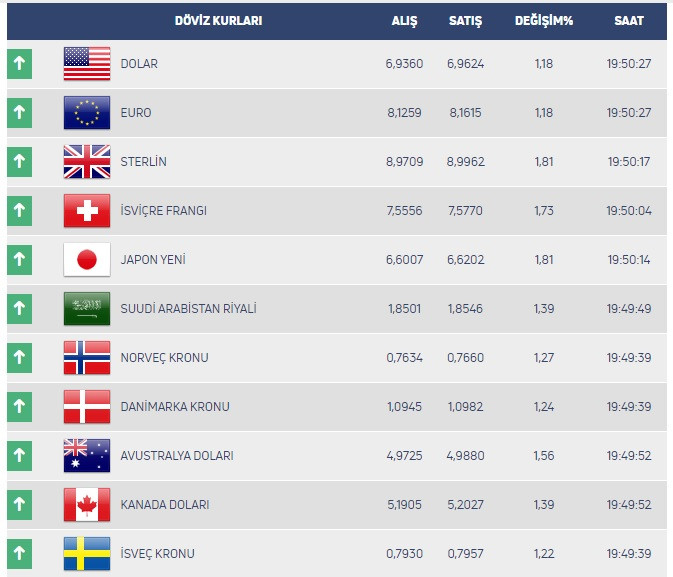The image size is (673, 577).
Task: Click the Canadian flag icon
Action: click(87, 505)
